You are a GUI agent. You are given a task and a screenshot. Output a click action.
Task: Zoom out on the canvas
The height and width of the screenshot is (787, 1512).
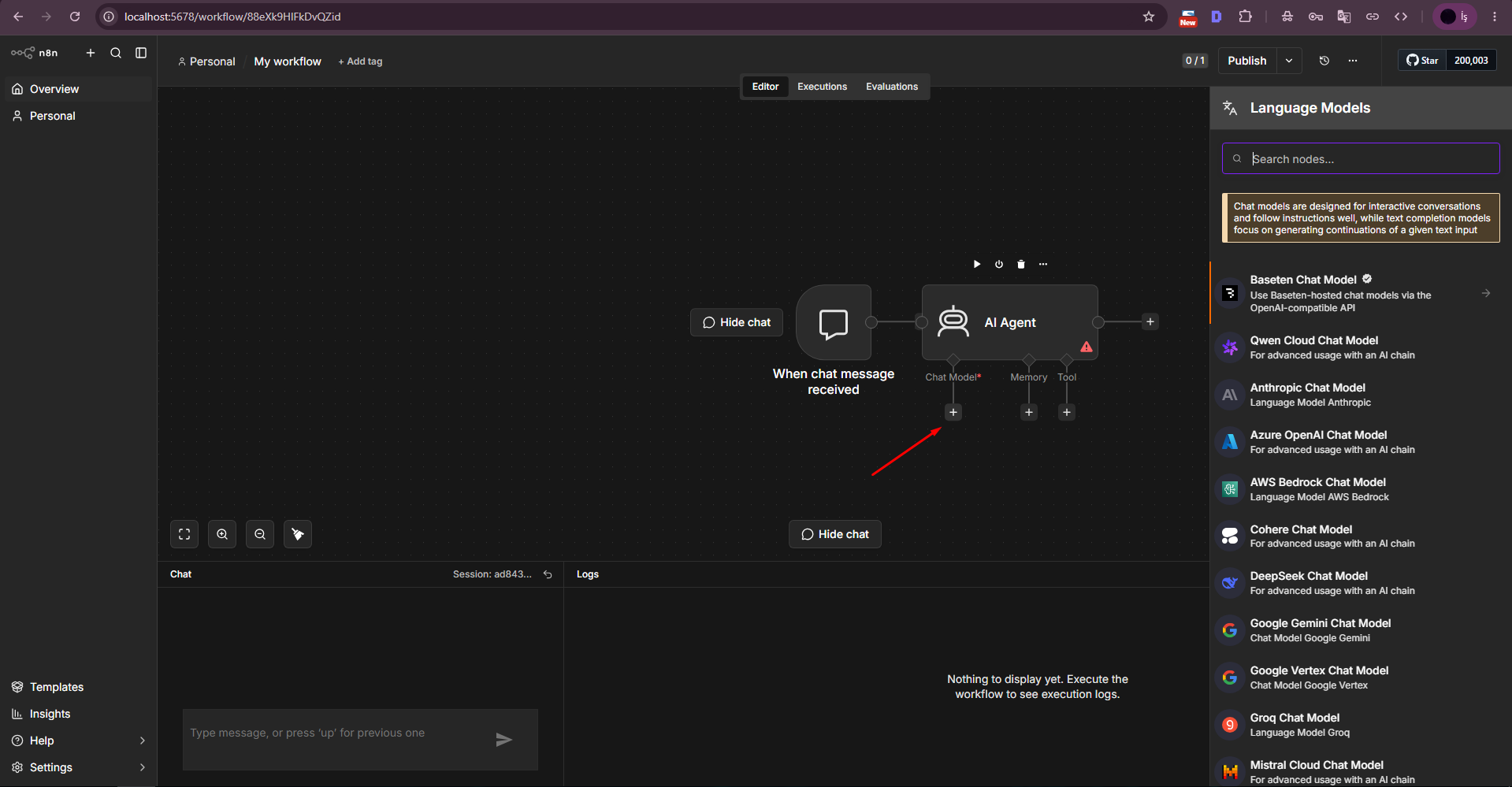[260, 534]
